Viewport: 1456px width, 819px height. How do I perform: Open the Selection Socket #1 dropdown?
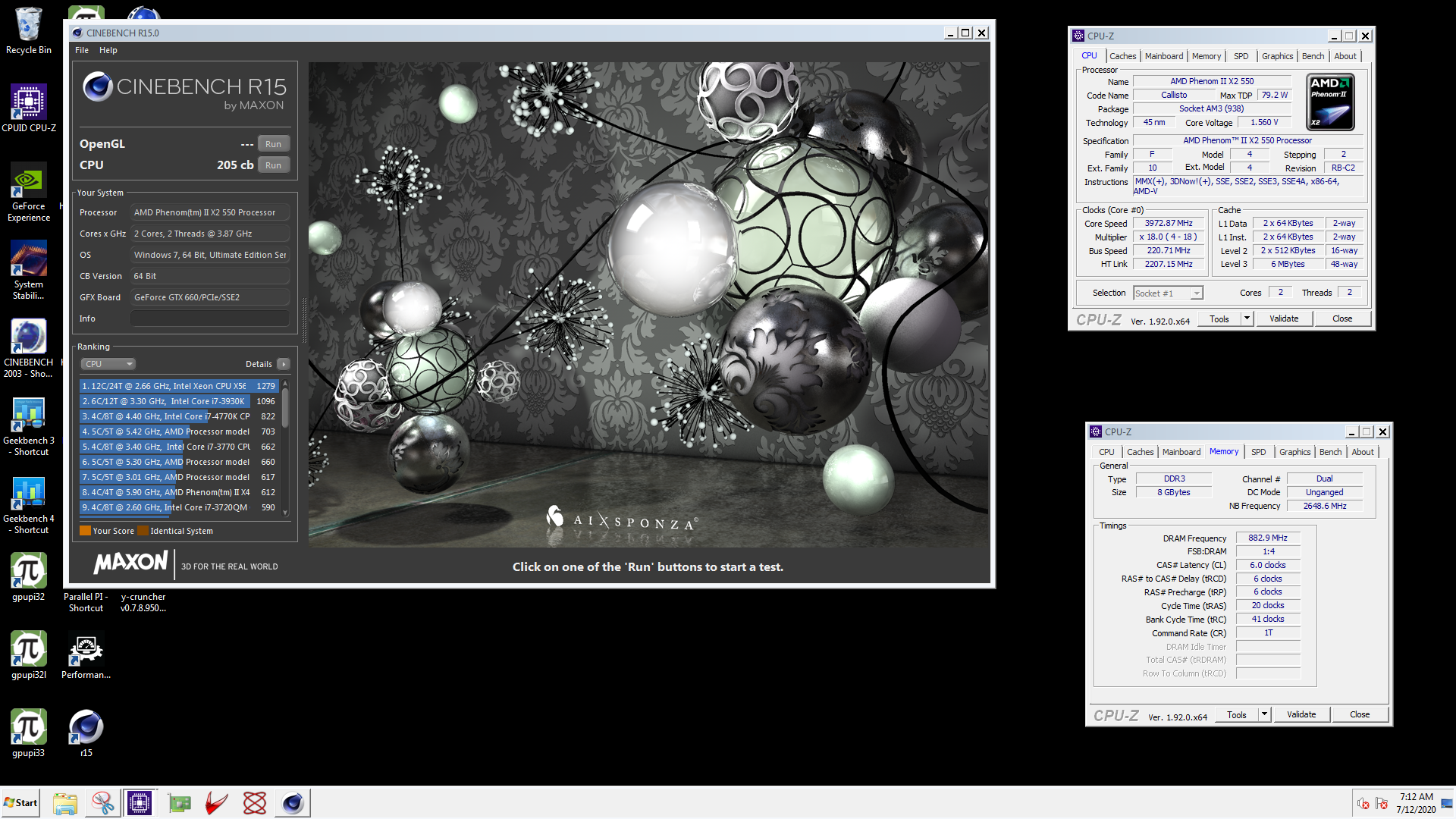pyautogui.click(x=1168, y=293)
